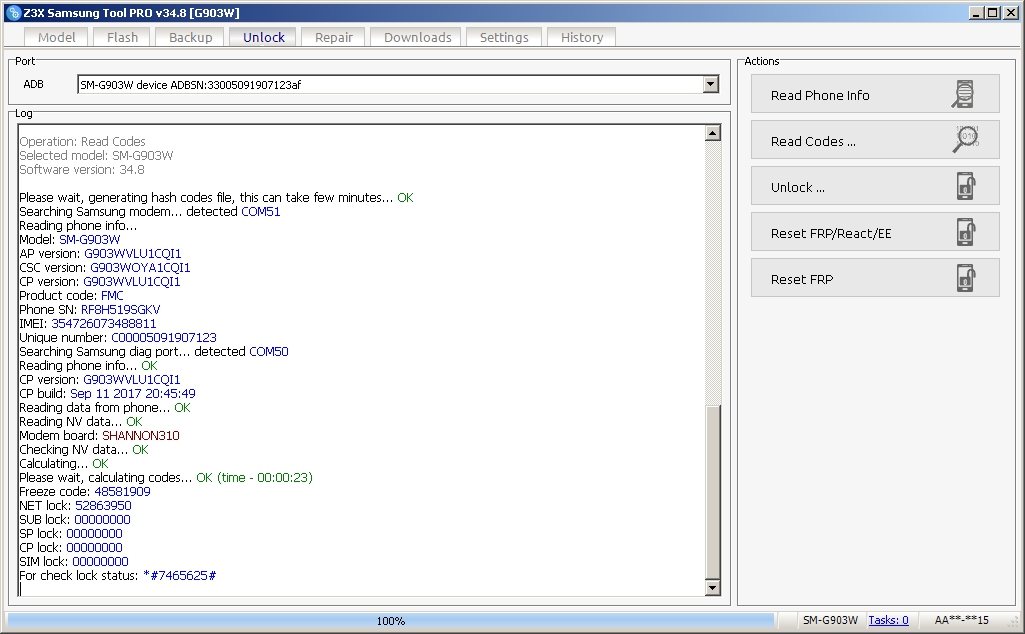Screen dimensions: 1025x634
Task: Click the Reset FRP button
Action: [x=875, y=278]
